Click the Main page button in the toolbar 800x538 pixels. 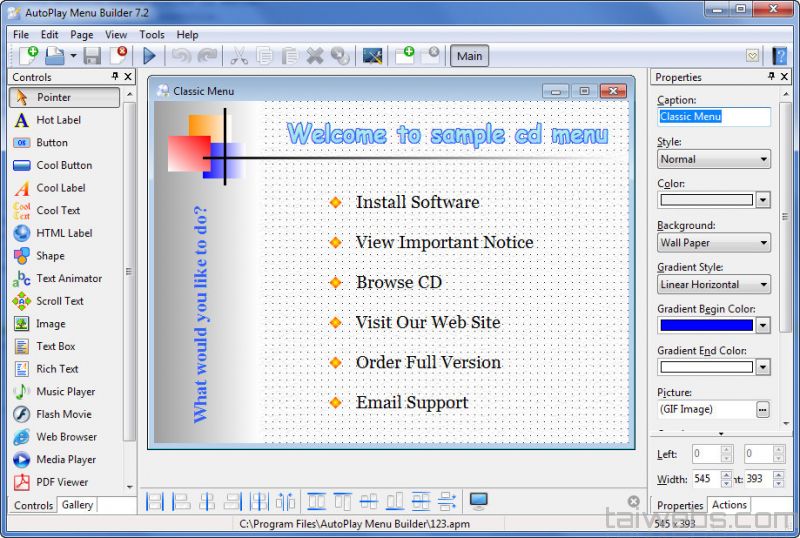[x=469, y=56]
